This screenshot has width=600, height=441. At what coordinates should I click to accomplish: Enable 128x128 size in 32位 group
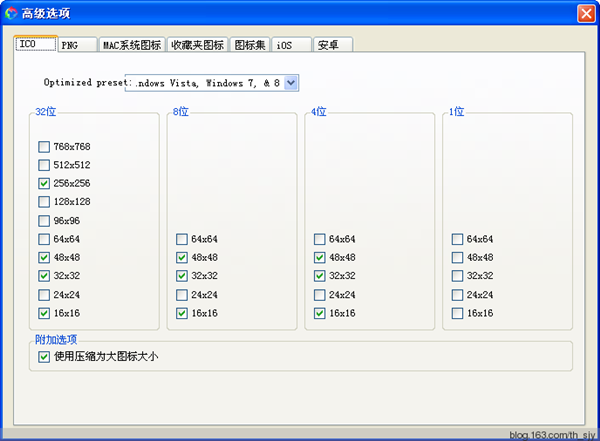coord(44,202)
